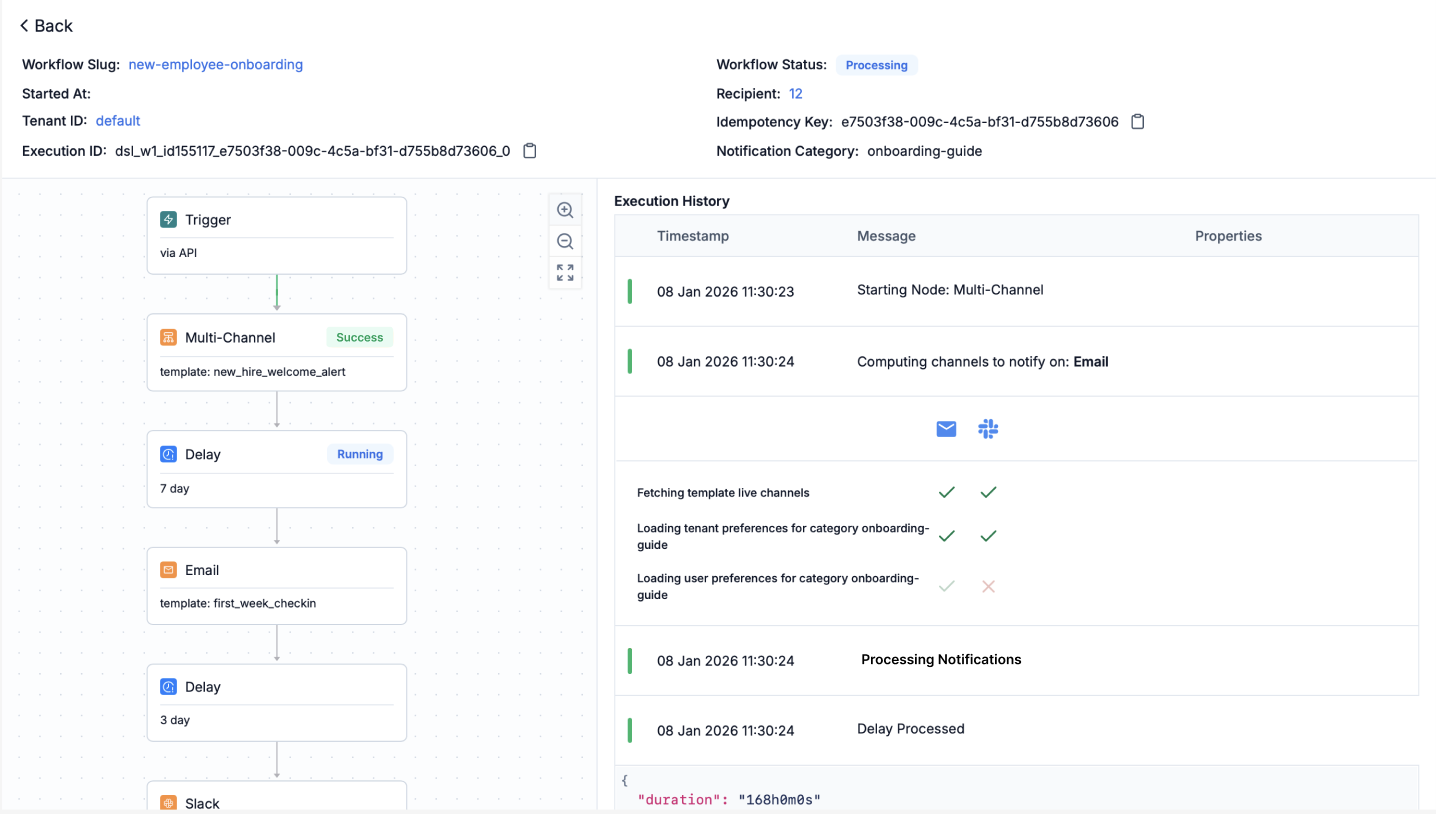The width and height of the screenshot is (1436, 814).
Task: Zoom in on the workflow canvas
Action: [565, 209]
